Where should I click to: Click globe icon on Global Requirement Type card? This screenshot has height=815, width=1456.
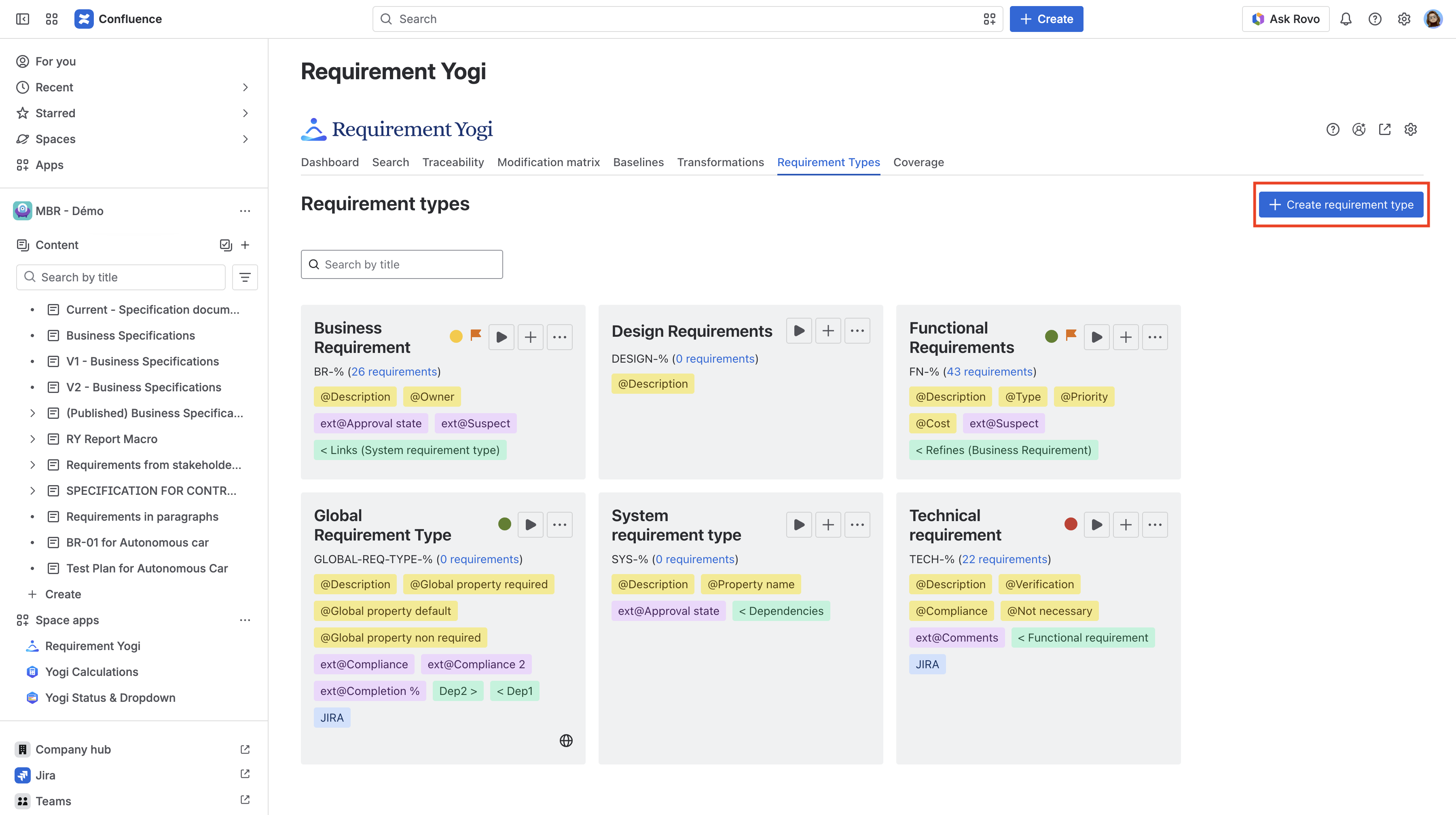(566, 741)
